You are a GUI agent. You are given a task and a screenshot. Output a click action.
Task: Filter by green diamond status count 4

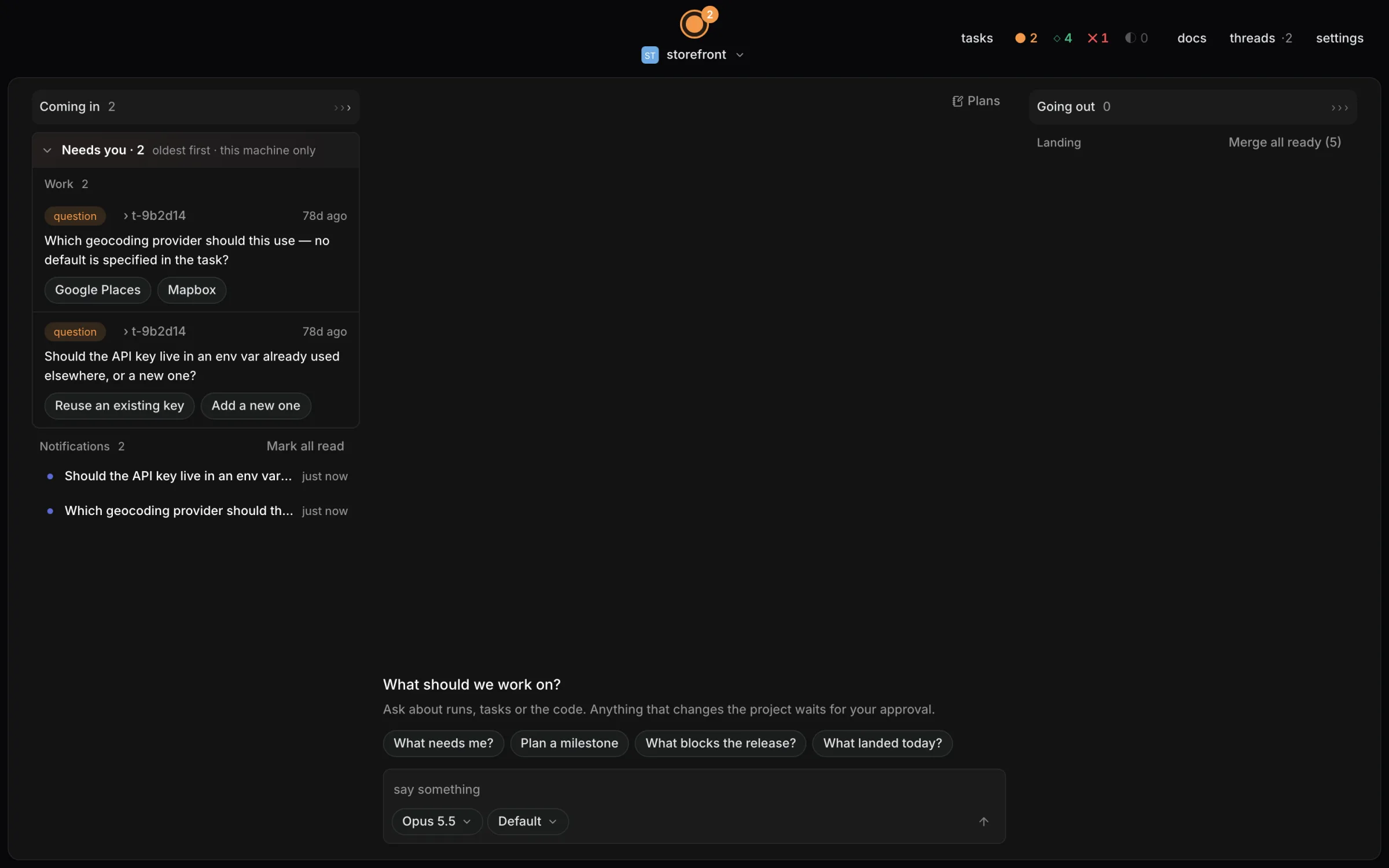click(1063, 38)
